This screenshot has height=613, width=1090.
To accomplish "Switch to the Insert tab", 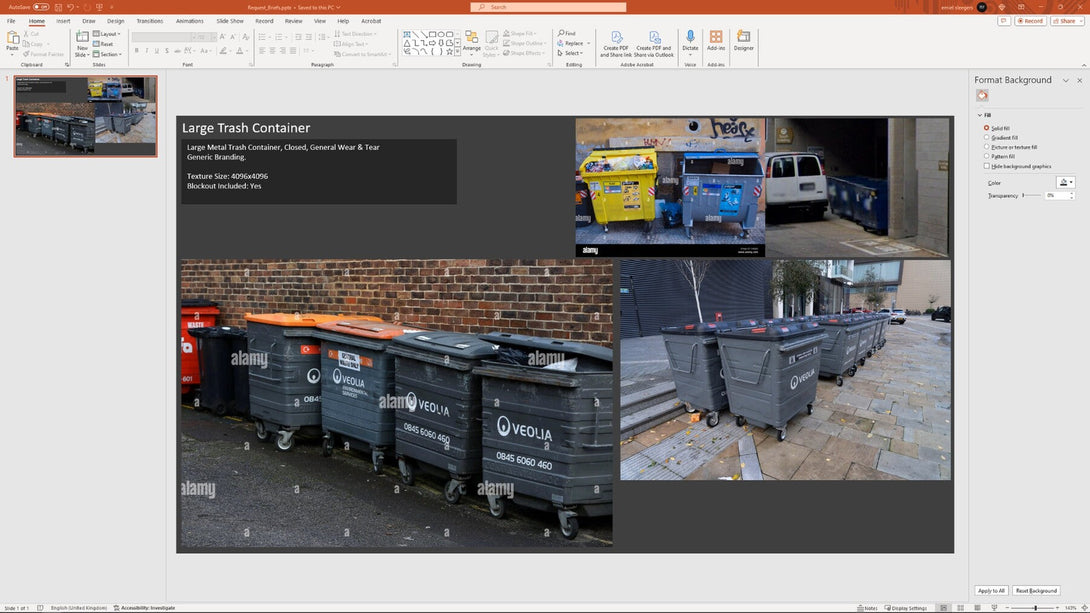I will tap(63, 21).
